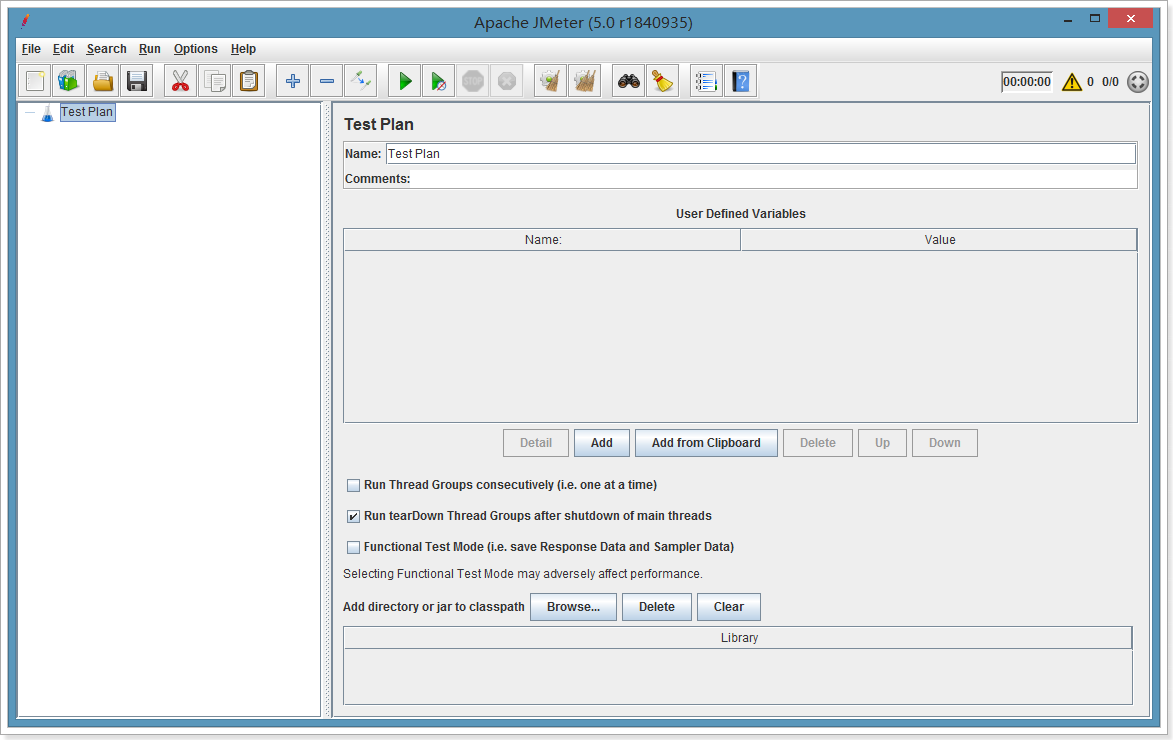Enable Functional Test Mode checkbox
The width and height of the screenshot is (1173, 740).
pos(353,548)
